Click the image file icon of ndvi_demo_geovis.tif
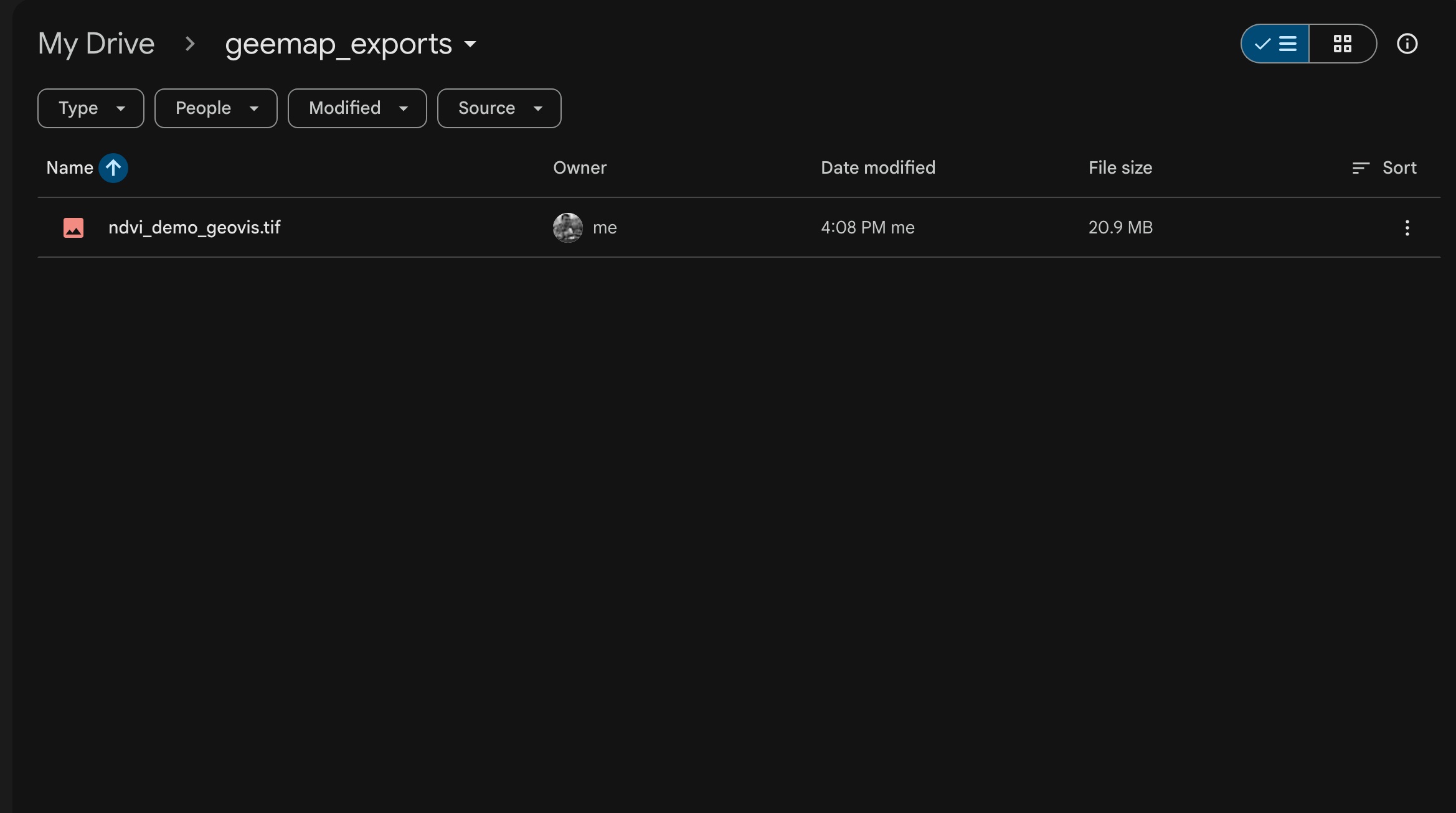Viewport: 1456px width, 813px height. (x=73, y=228)
